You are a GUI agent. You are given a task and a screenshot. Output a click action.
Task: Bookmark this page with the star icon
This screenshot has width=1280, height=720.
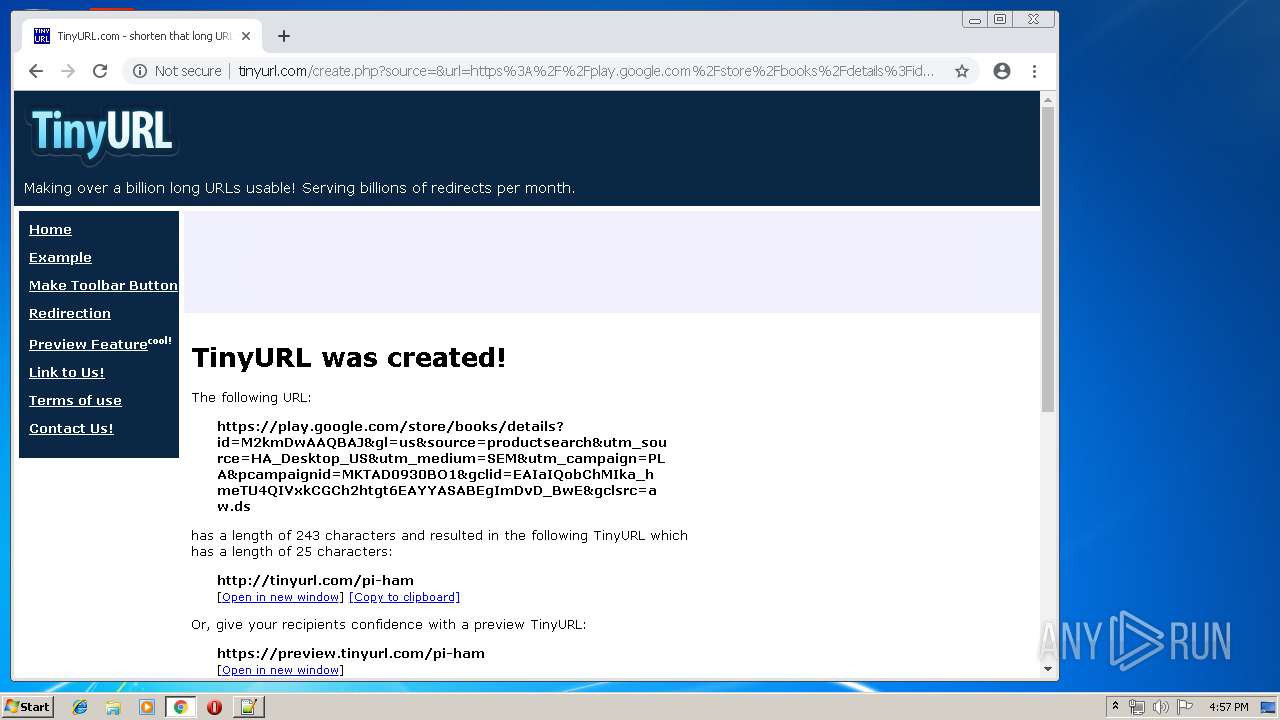pos(962,71)
